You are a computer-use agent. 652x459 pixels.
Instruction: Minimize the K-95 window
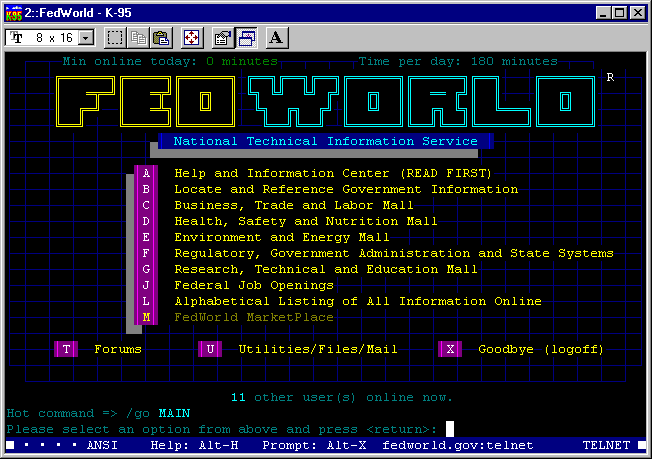[603, 13]
